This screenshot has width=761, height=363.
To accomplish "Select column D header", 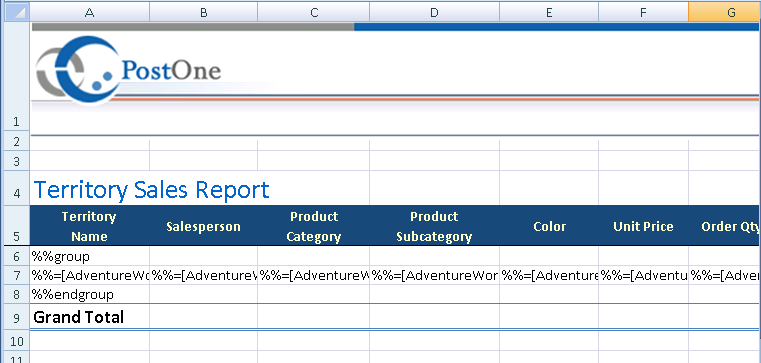I will [x=434, y=12].
